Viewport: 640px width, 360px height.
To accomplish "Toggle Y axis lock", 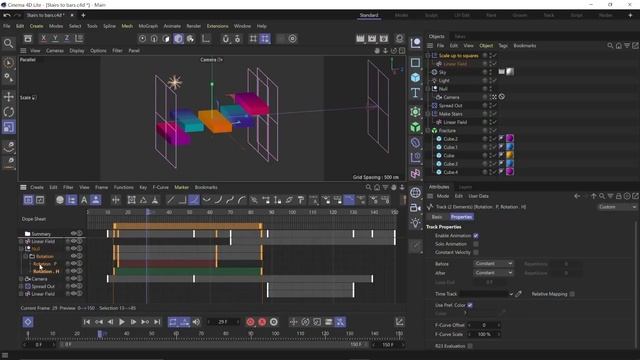I will (55, 38).
